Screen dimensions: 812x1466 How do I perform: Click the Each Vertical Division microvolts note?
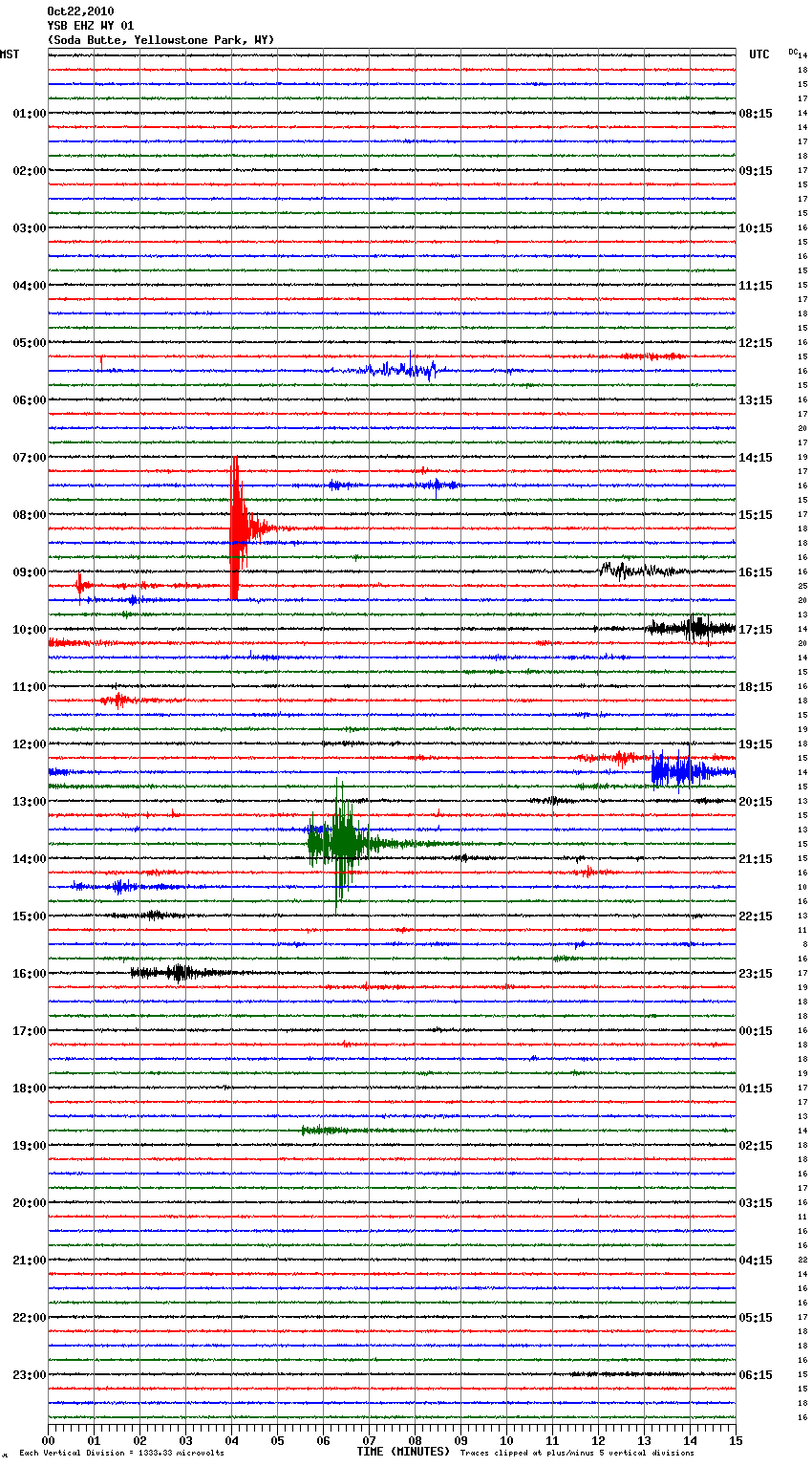click(x=121, y=1454)
